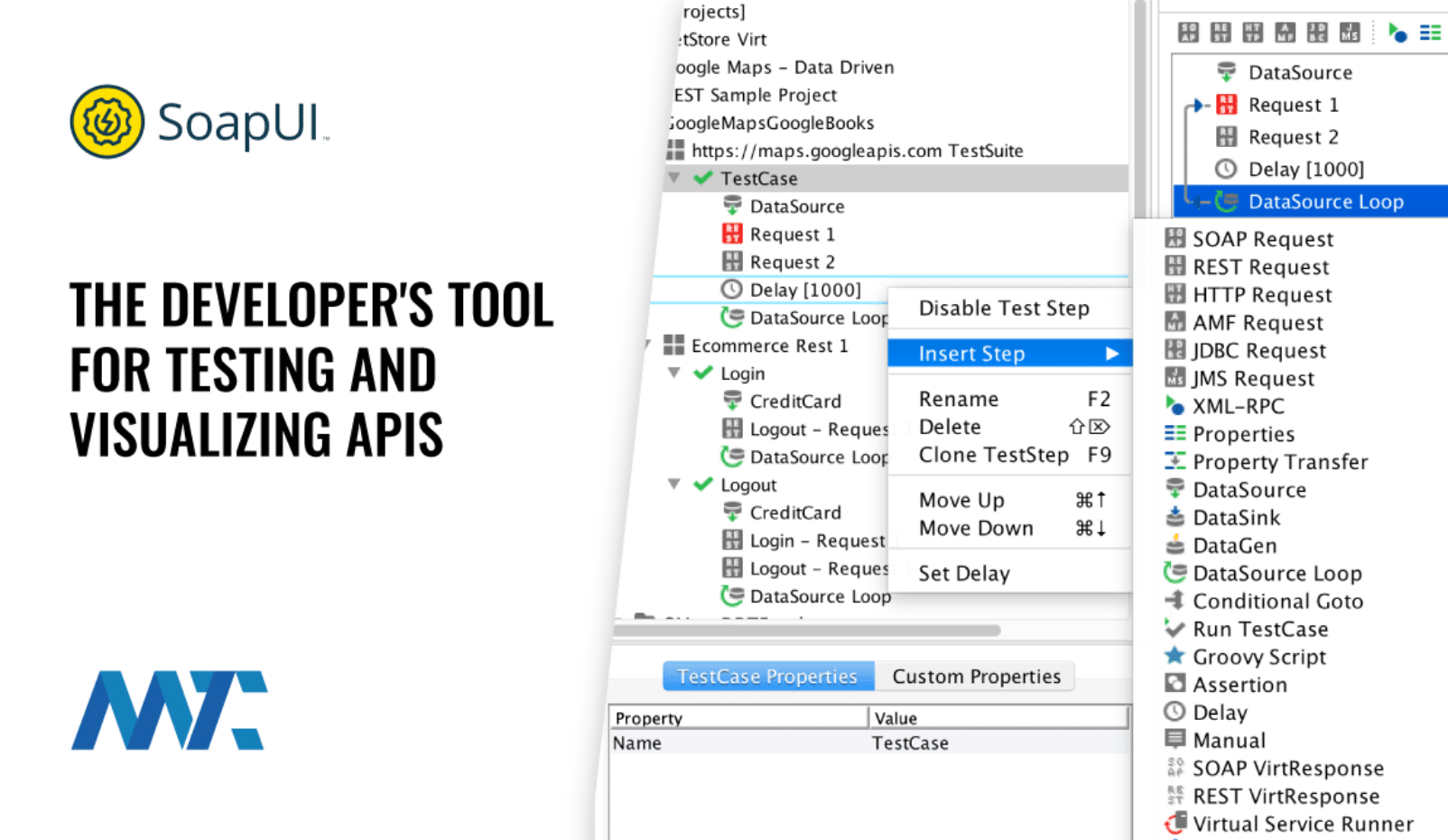Collapse the Login test case node

[673, 373]
